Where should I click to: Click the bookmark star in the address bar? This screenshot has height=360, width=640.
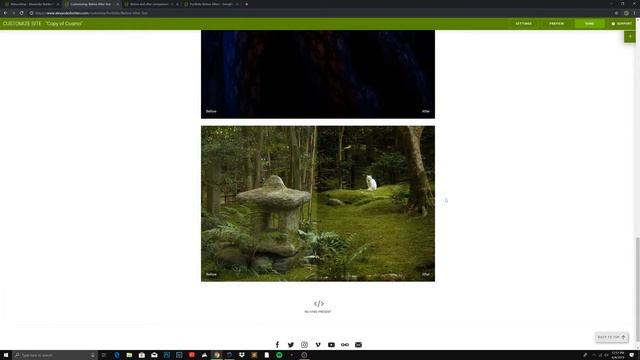click(x=616, y=13)
